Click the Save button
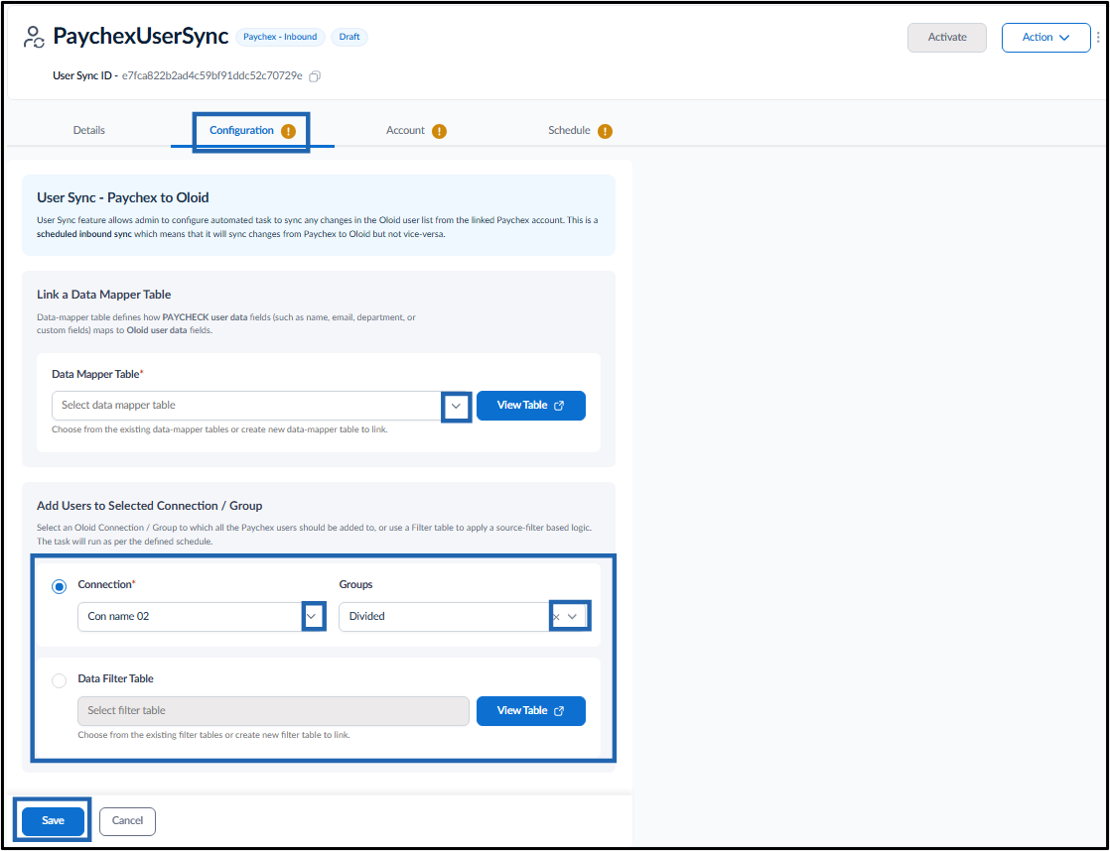1110x851 pixels. 53,821
